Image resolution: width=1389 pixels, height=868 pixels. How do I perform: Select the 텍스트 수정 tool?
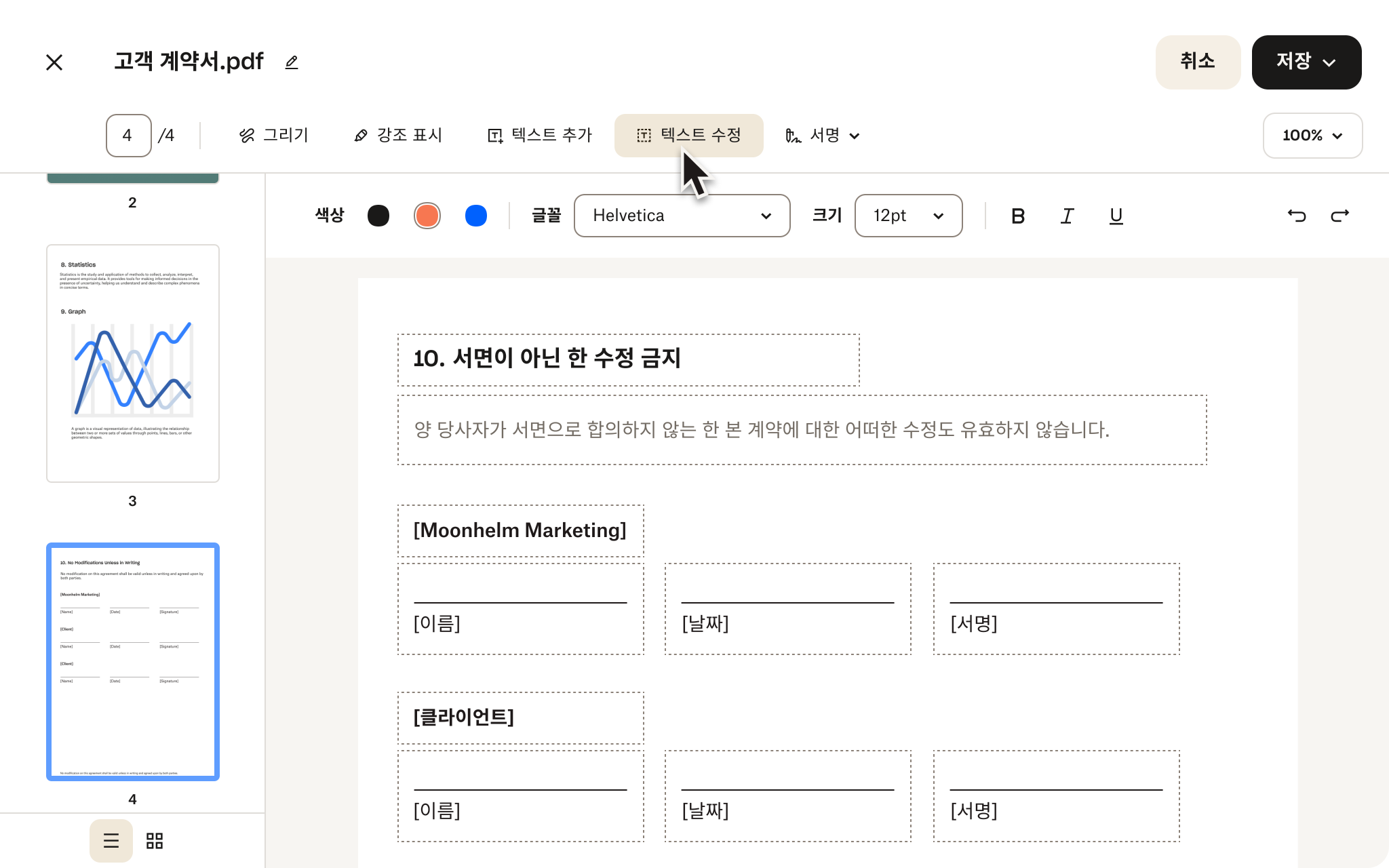(x=688, y=136)
